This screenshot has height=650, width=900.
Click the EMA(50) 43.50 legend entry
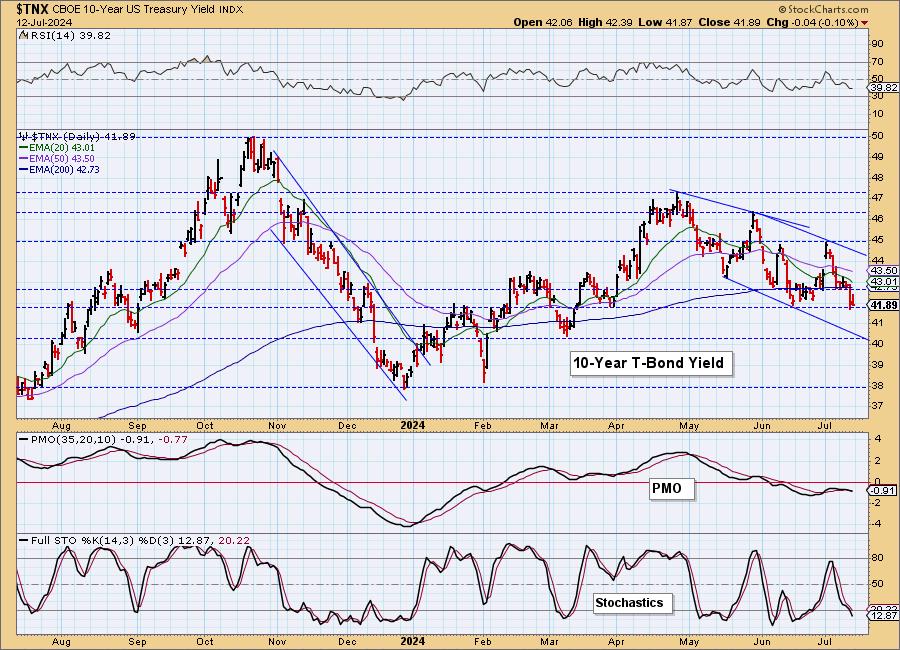(62, 158)
